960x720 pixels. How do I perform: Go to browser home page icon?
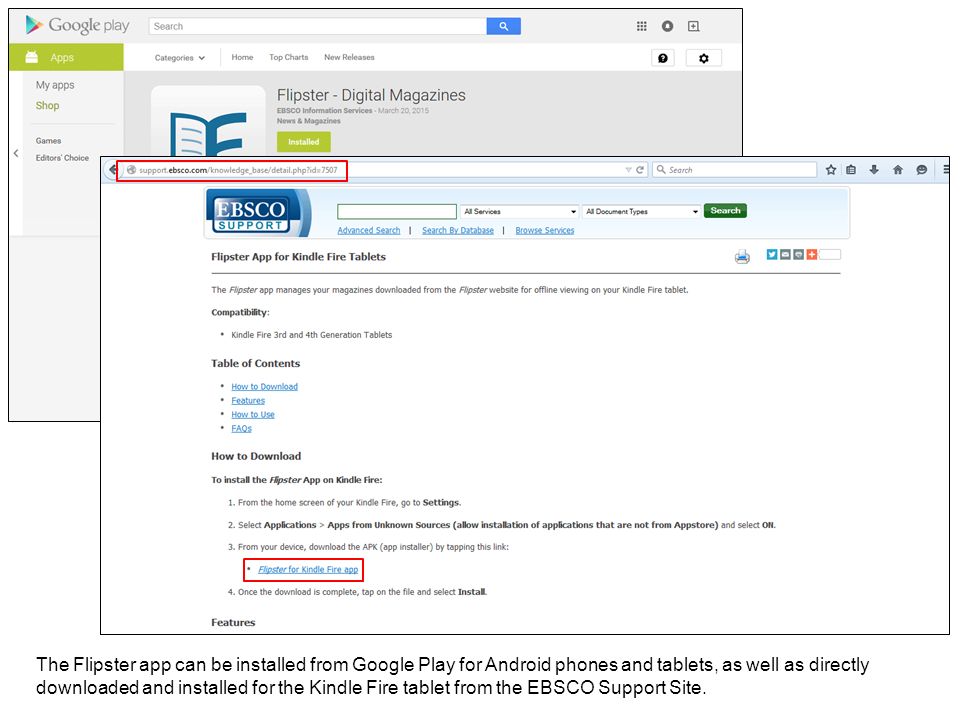[898, 170]
